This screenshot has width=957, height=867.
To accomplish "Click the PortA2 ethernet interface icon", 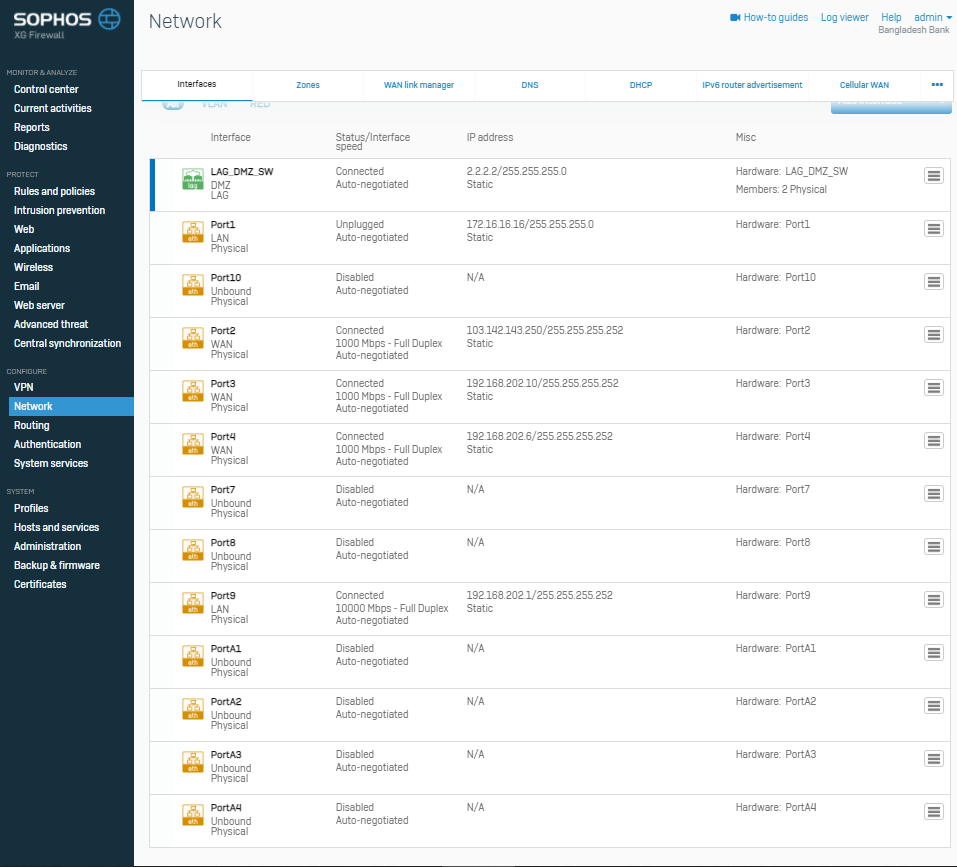I will (193, 710).
